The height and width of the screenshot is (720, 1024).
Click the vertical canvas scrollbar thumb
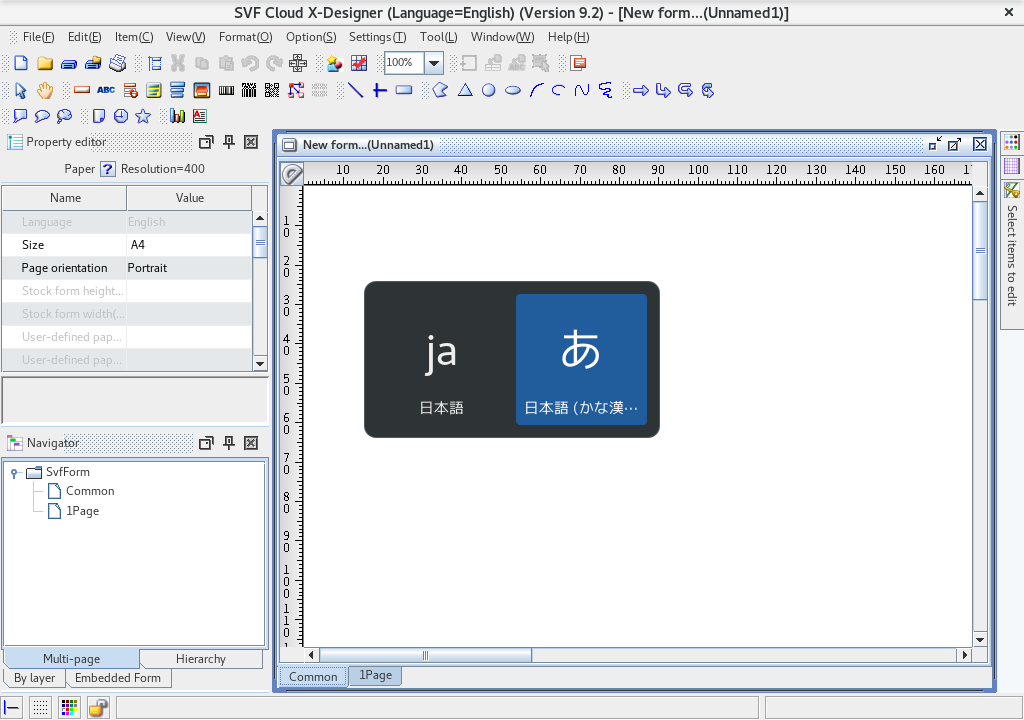tap(980, 251)
